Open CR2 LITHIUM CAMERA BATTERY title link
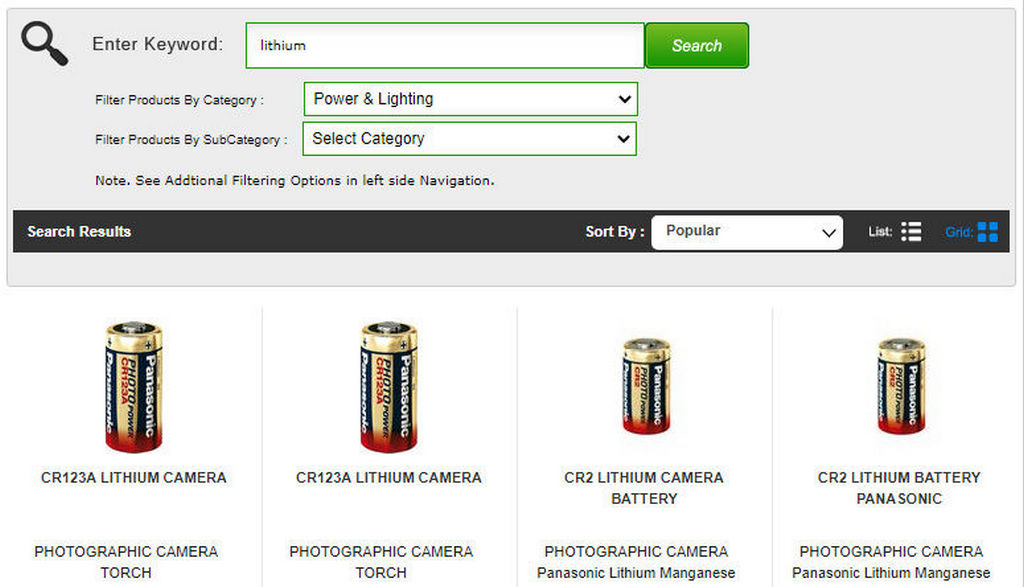The width and height of the screenshot is (1024, 587). [x=644, y=488]
